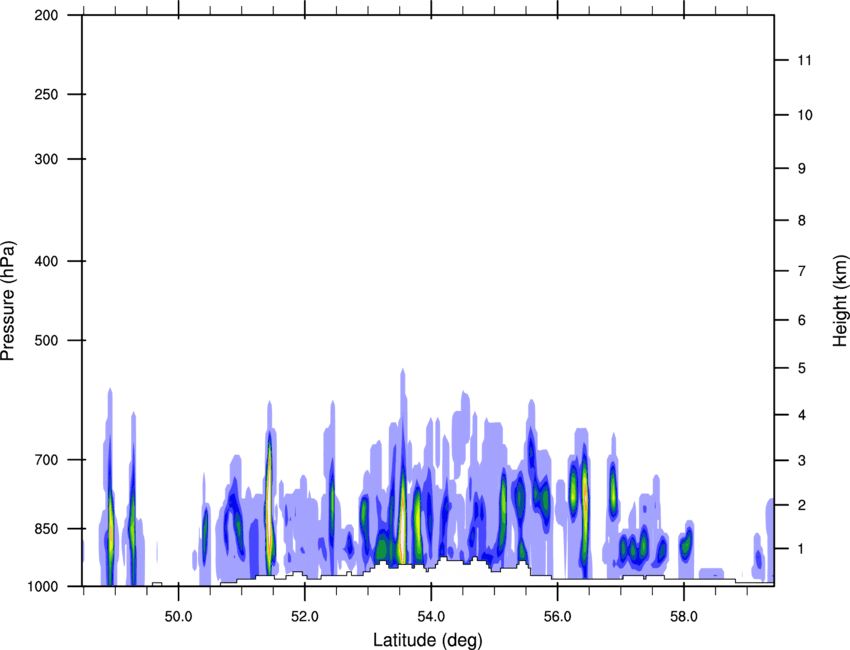Select the 200 pressure tick label

(46, 15)
